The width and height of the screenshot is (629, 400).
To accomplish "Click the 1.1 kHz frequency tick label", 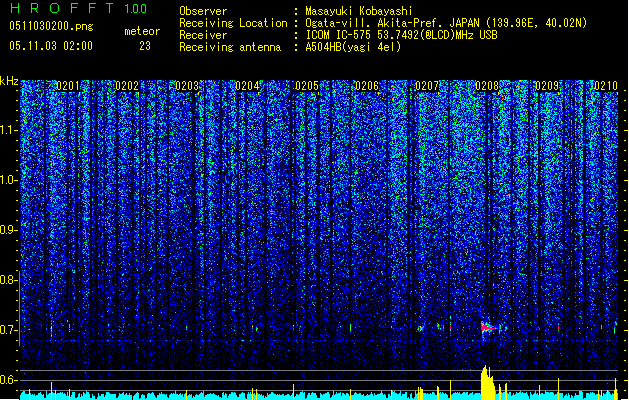I will [9, 130].
